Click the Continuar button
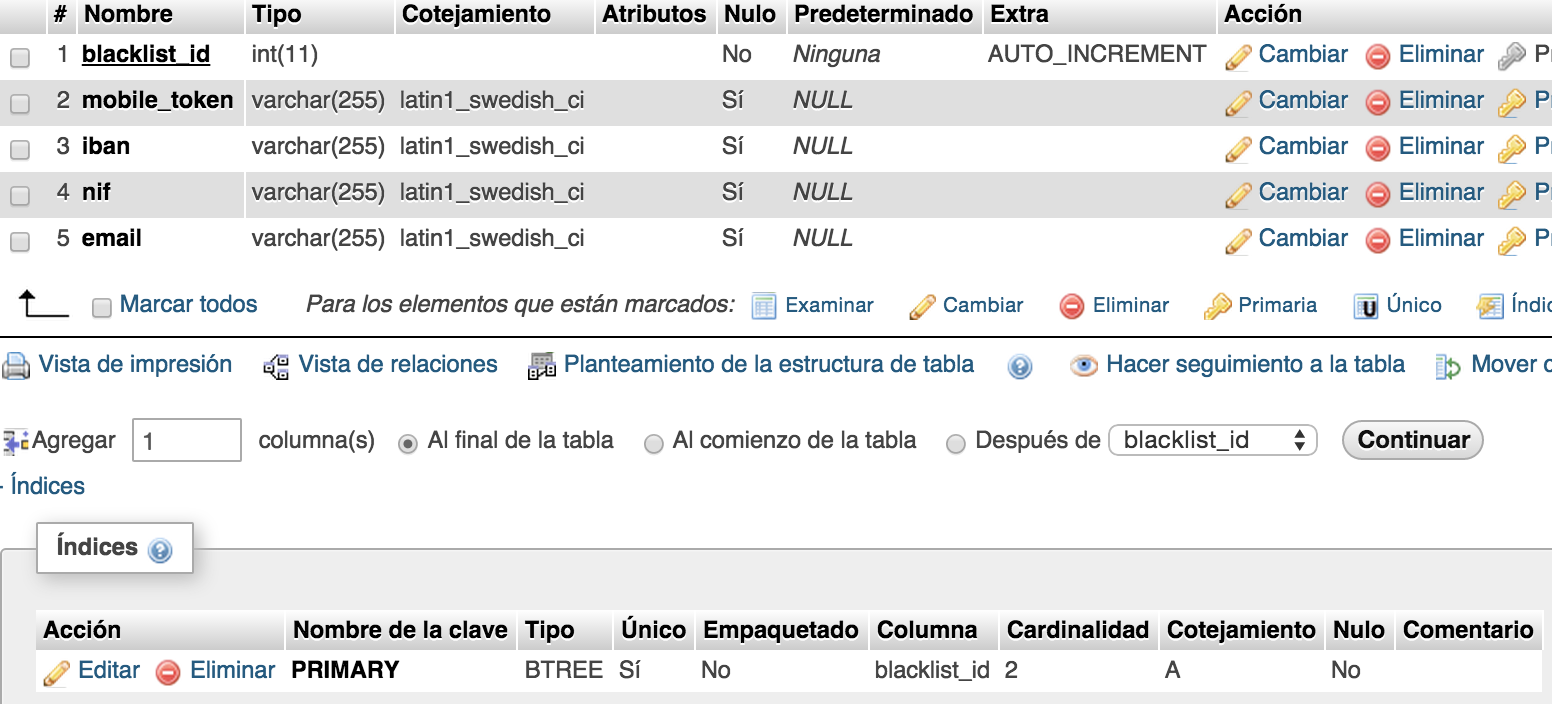This screenshot has width=1552, height=704. 1412,440
